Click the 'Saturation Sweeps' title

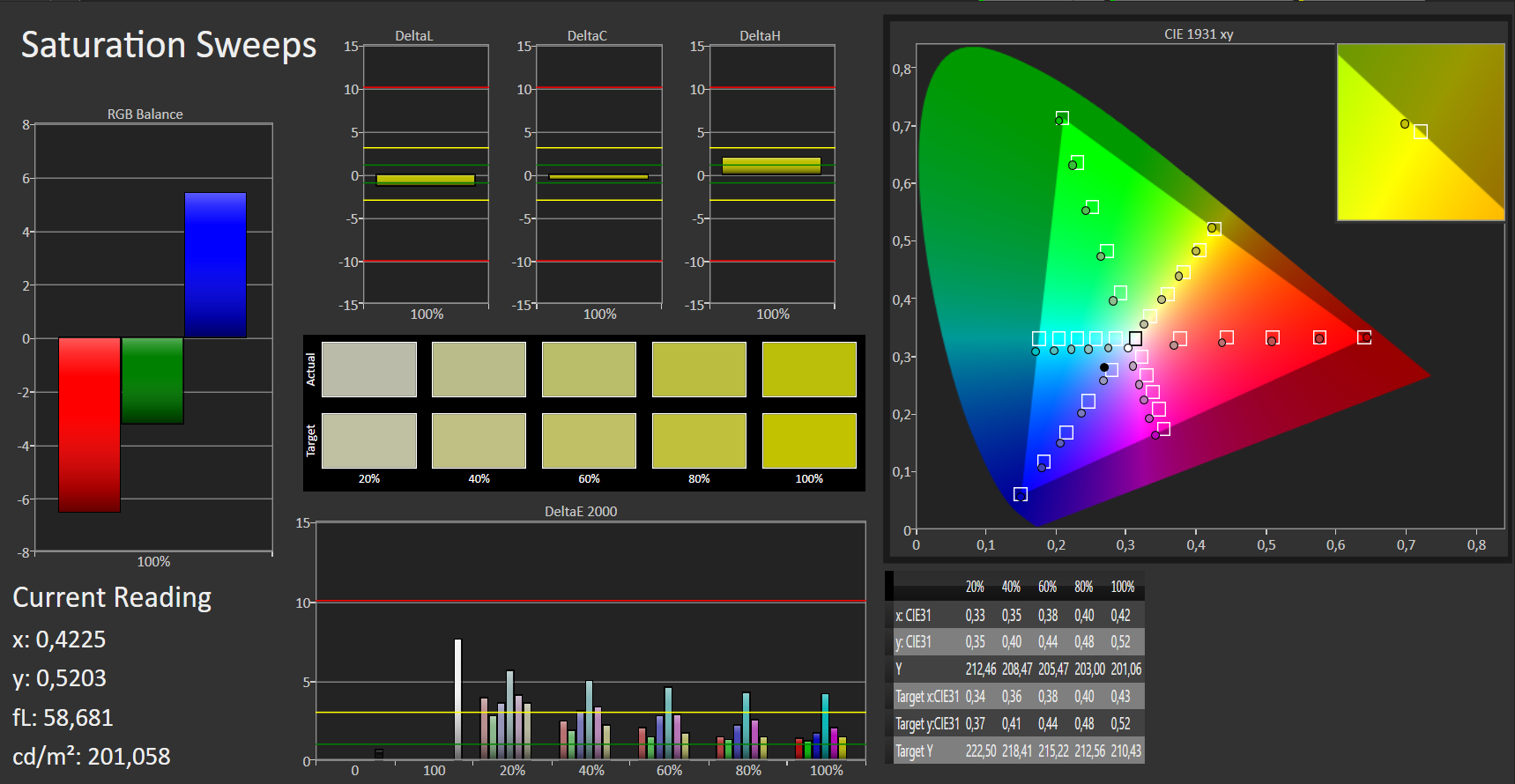pos(168,45)
